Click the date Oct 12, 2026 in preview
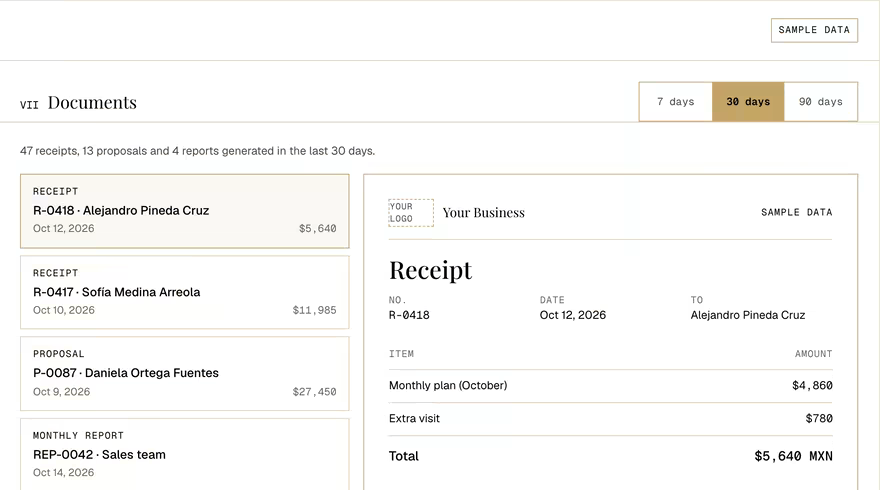Screen dimensions: 880x490 click(x=572, y=315)
